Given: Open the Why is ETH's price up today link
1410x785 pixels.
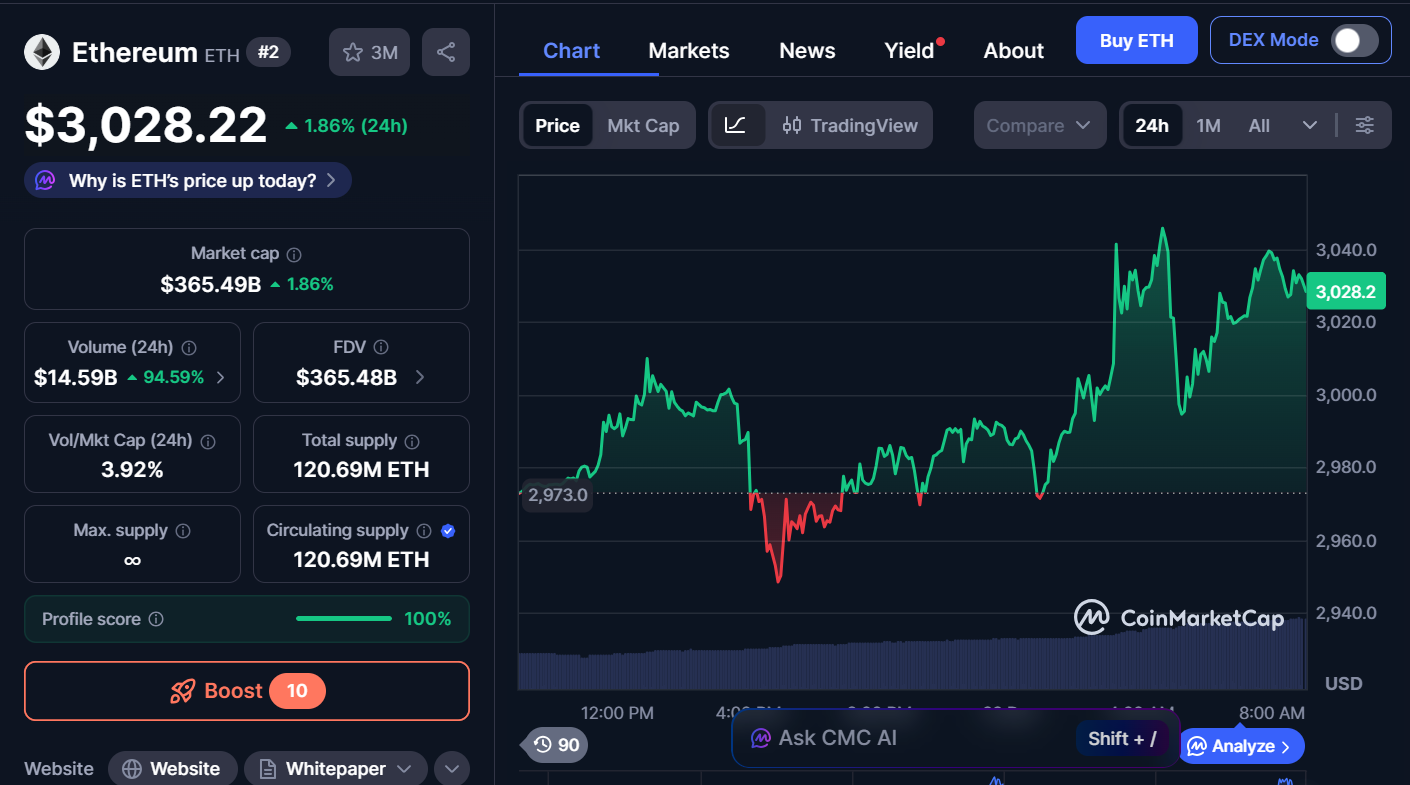Looking at the screenshot, I should [187, 180].
